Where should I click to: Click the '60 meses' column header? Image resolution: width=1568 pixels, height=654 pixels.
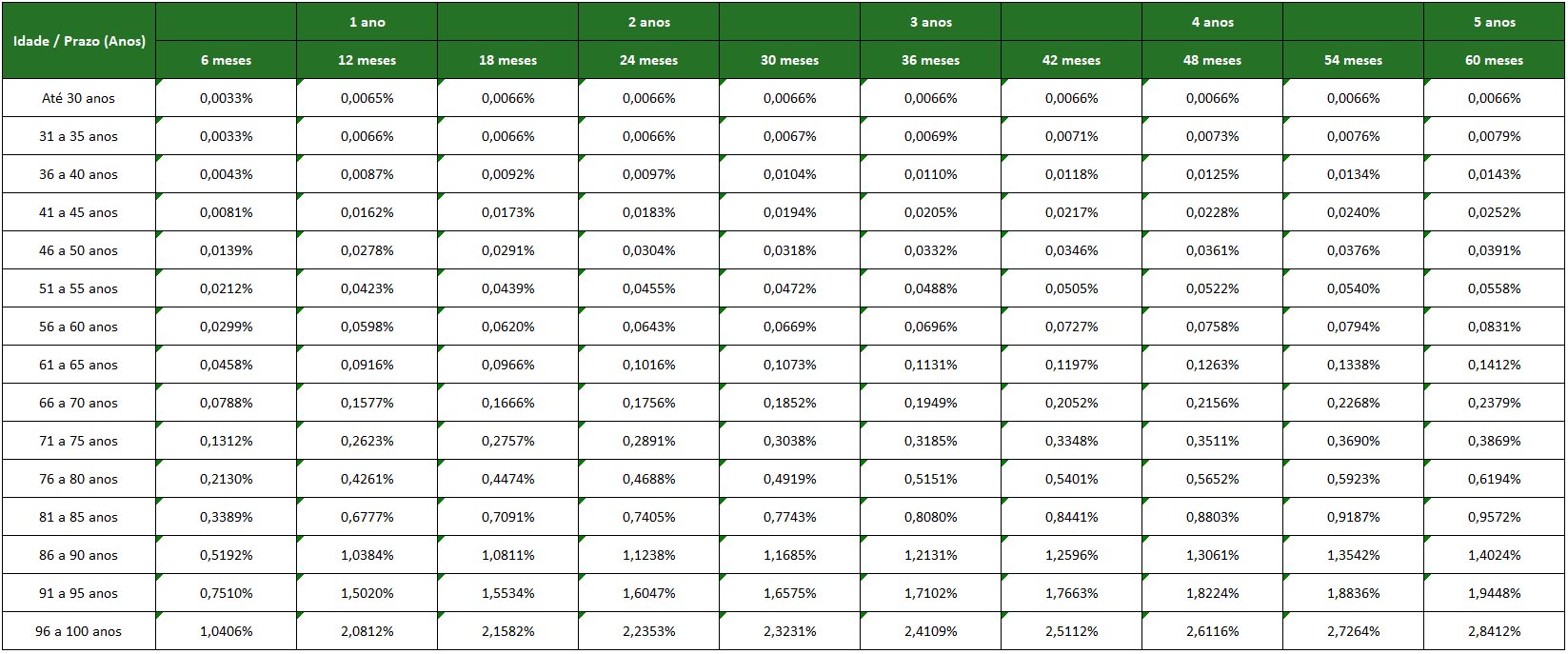[1494, 60]
